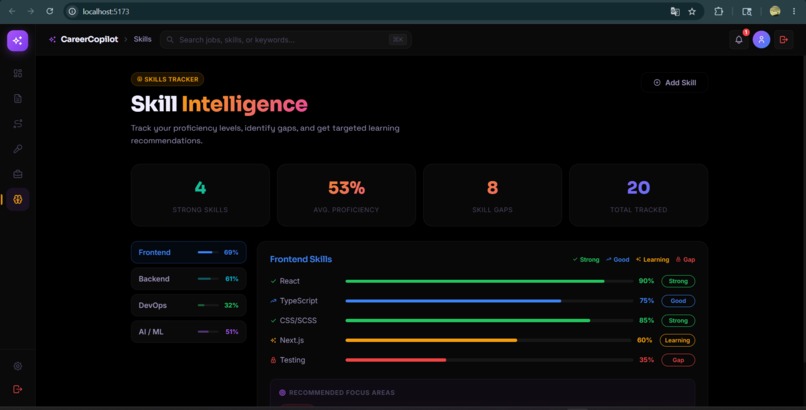Click the purple CareerCopilot sparkle logo
Screen dimensions: 806x410
[17, 41]
